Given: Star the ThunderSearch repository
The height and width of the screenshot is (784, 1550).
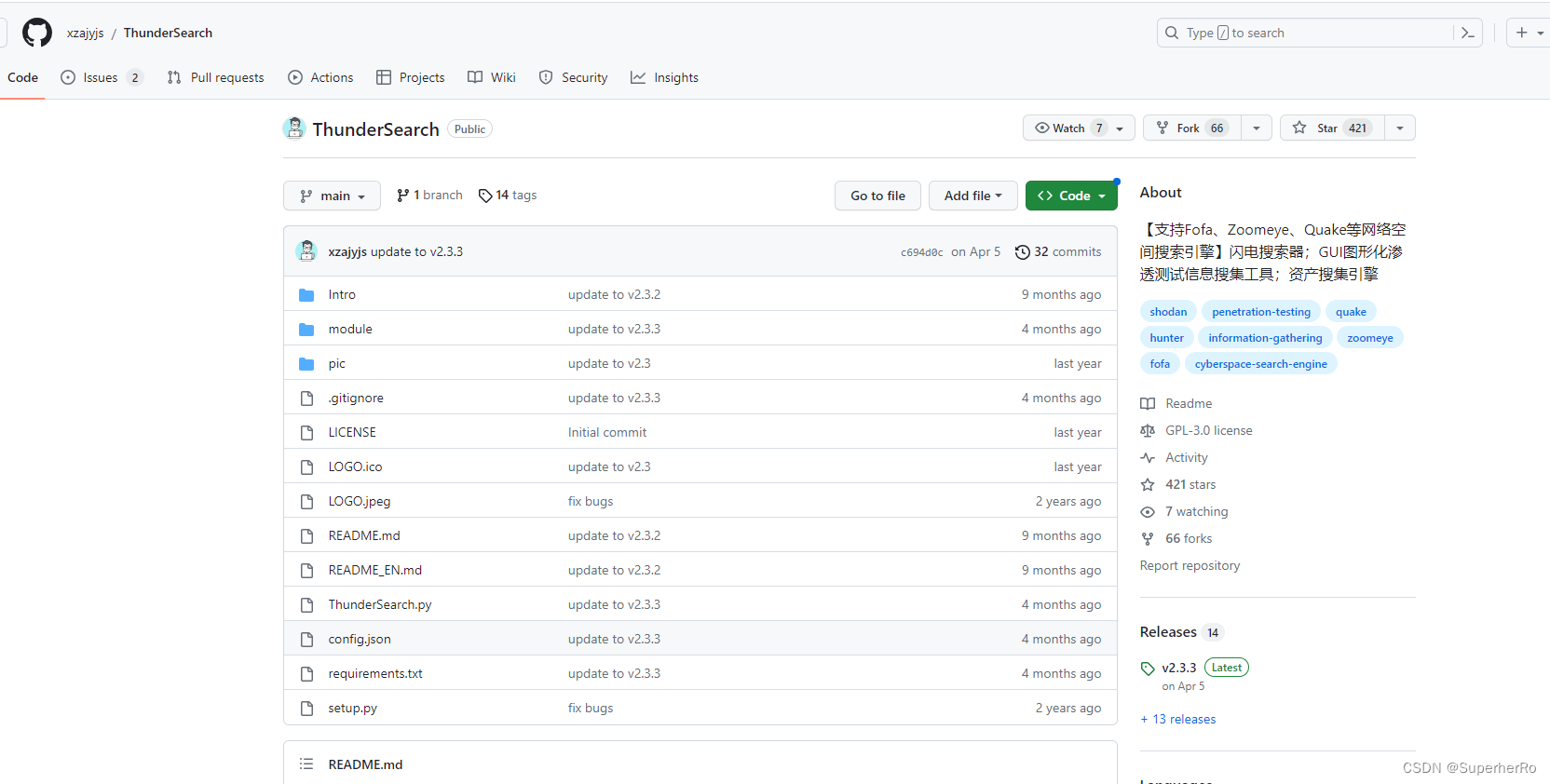Looking at the screenshot, I should 1333,128.
